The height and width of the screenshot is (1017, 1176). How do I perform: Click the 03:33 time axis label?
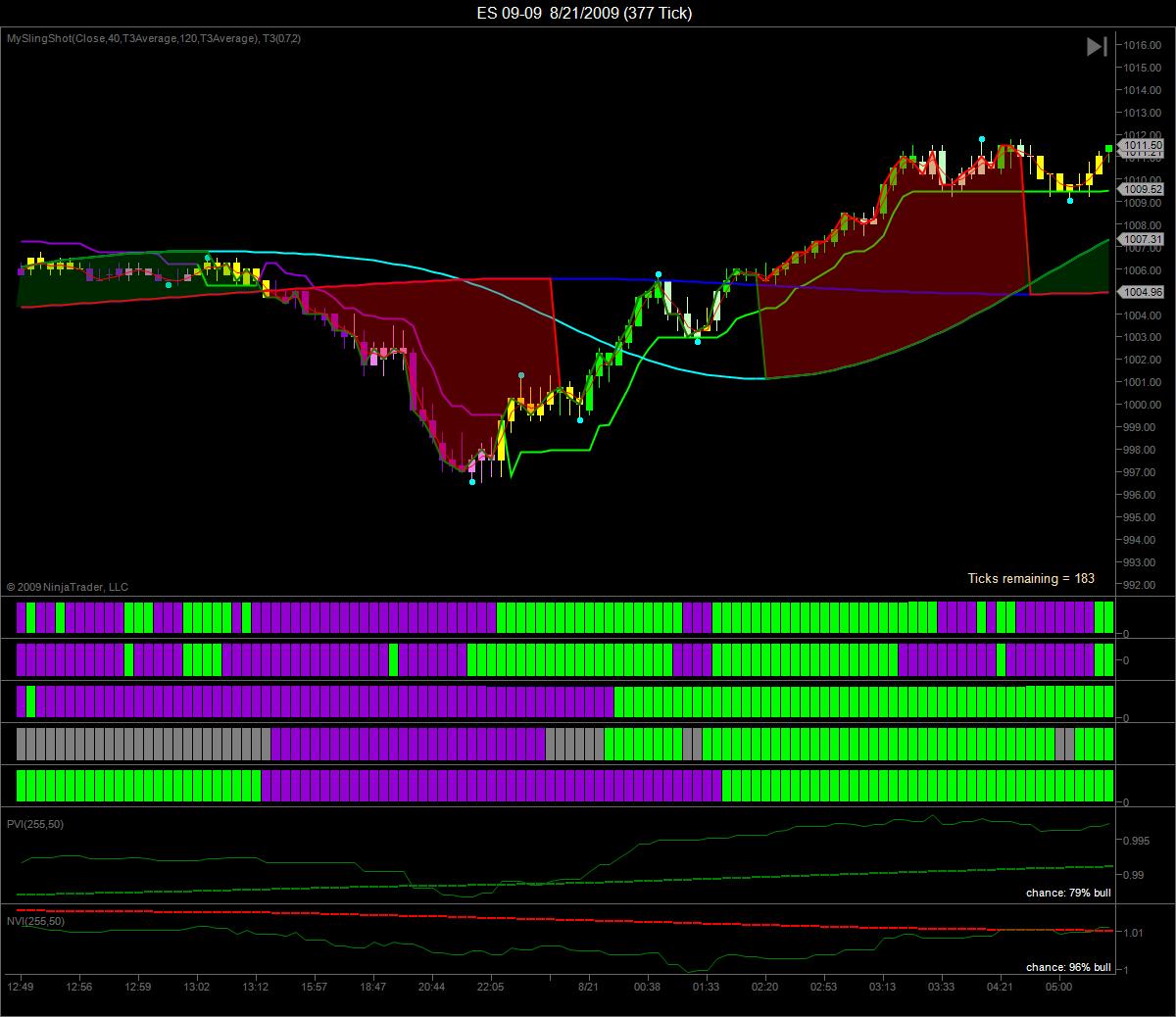941,987
